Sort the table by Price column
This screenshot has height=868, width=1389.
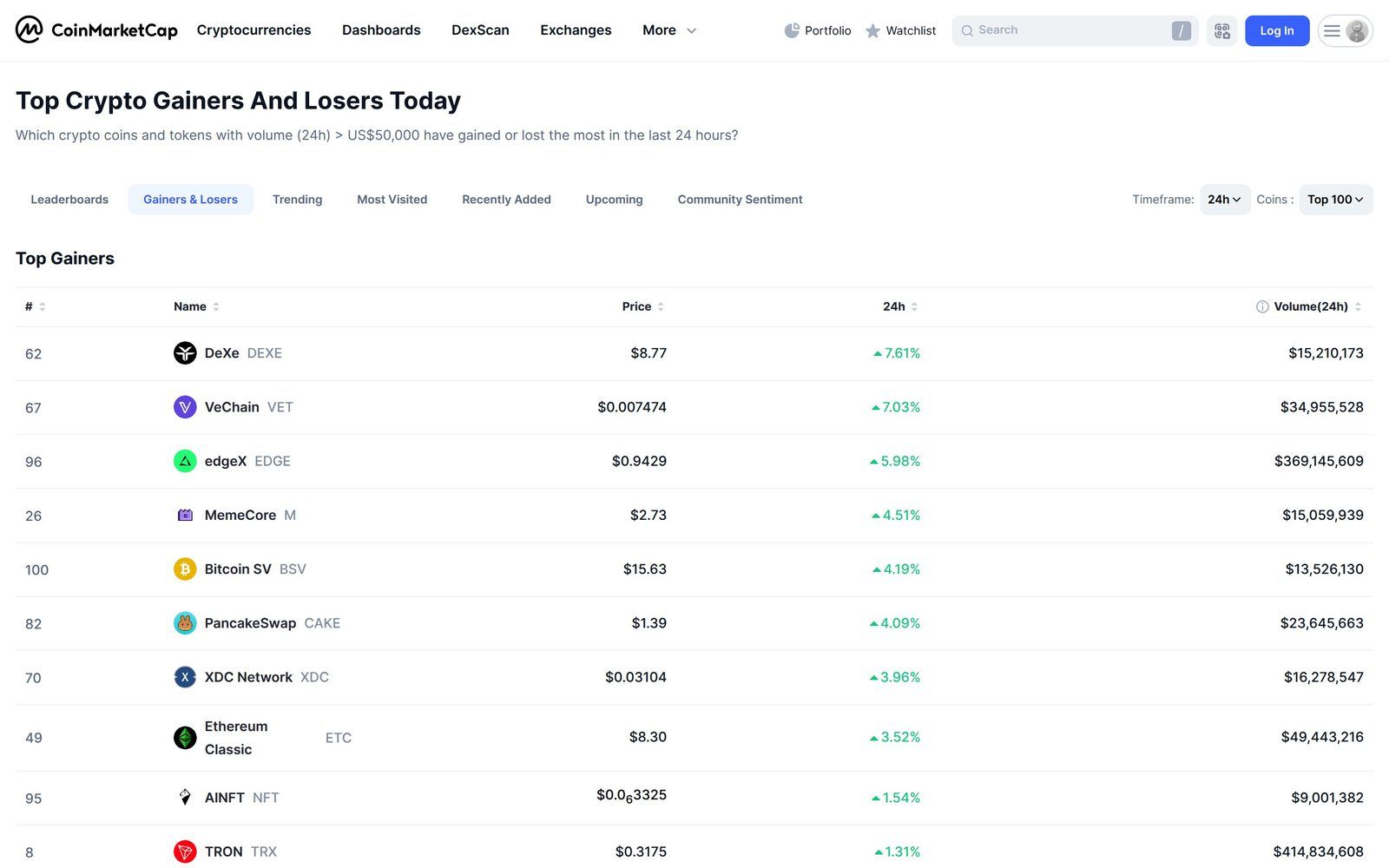pyautogui.click(x=660, y=306)
